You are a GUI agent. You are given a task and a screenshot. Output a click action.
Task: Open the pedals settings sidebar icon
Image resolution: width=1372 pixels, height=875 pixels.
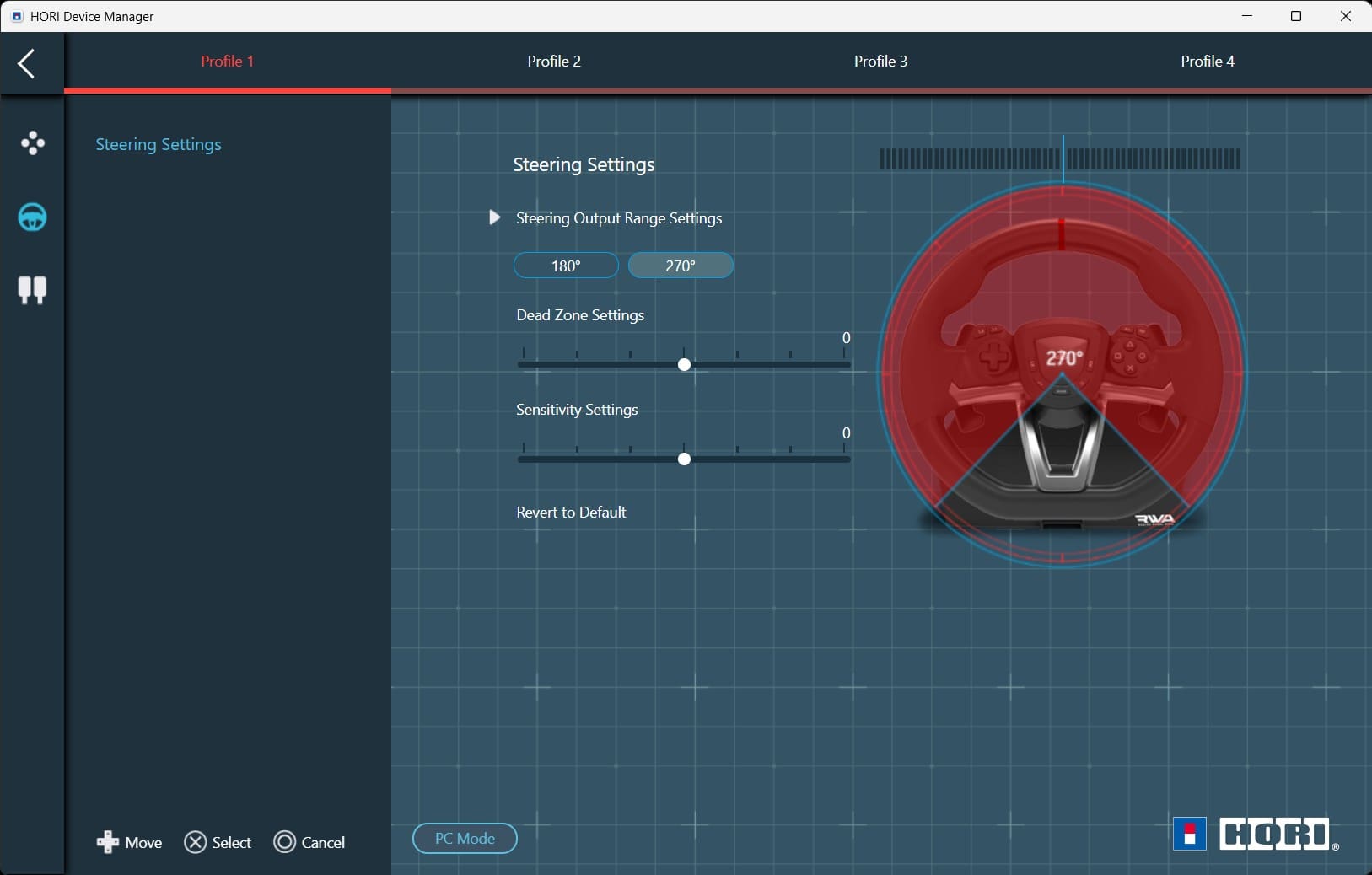(33, 290)
